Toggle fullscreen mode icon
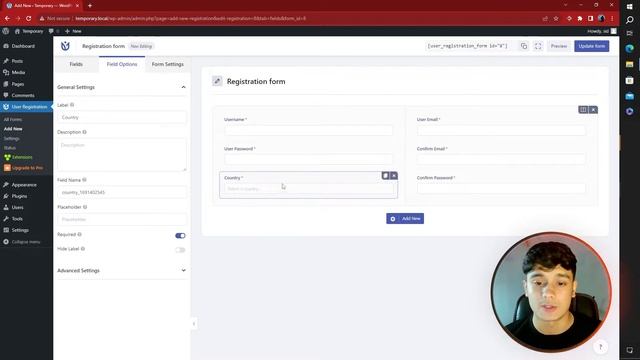Screen dimensions: 640x360 [x=538, y=46]
